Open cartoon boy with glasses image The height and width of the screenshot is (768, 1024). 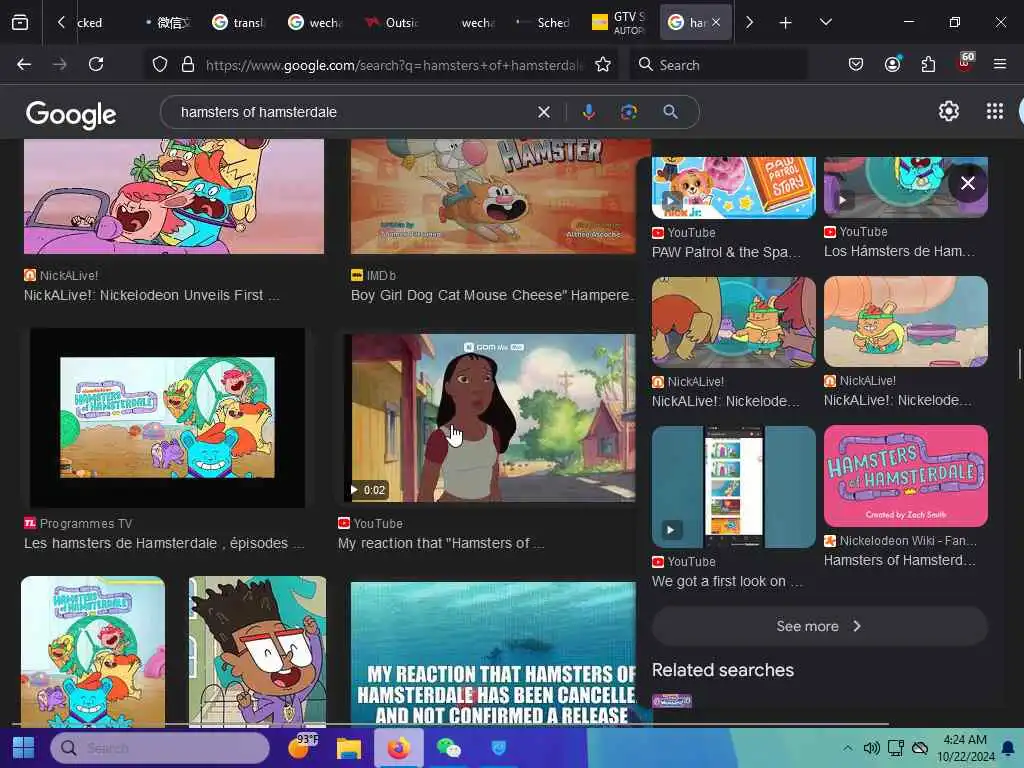pos(257,651)
